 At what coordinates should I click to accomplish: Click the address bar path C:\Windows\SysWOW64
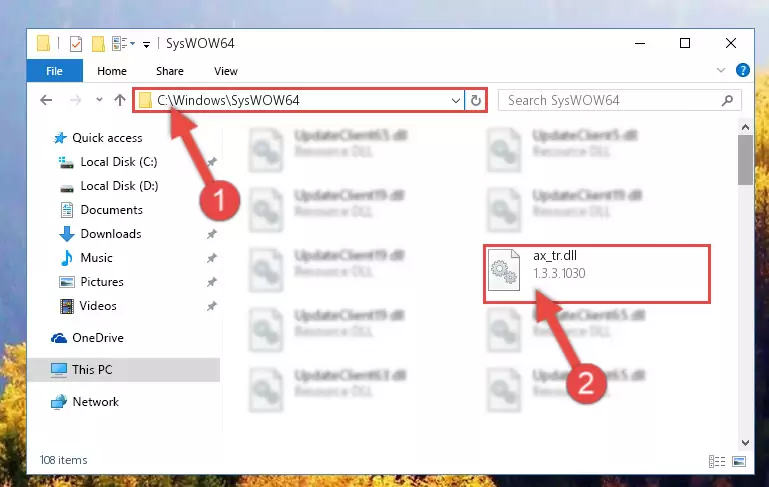[x=228, y=100]
